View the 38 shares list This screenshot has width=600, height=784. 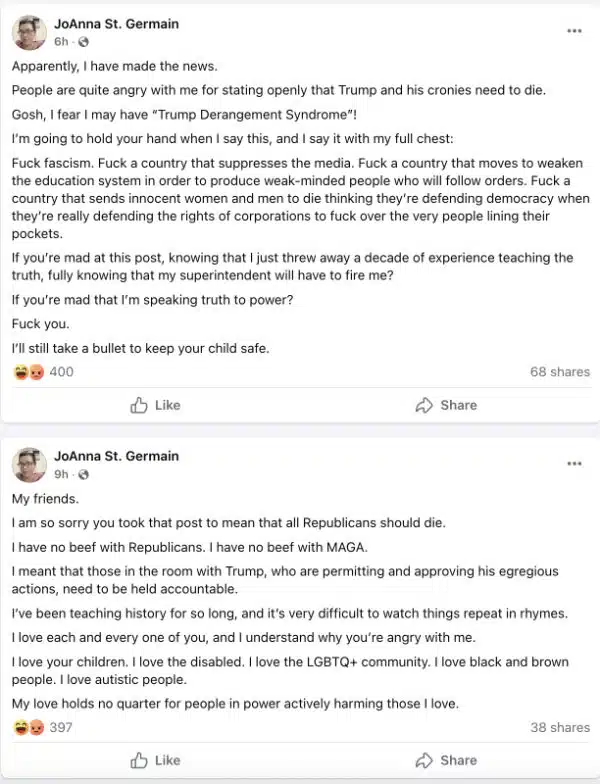click(560, 728)
